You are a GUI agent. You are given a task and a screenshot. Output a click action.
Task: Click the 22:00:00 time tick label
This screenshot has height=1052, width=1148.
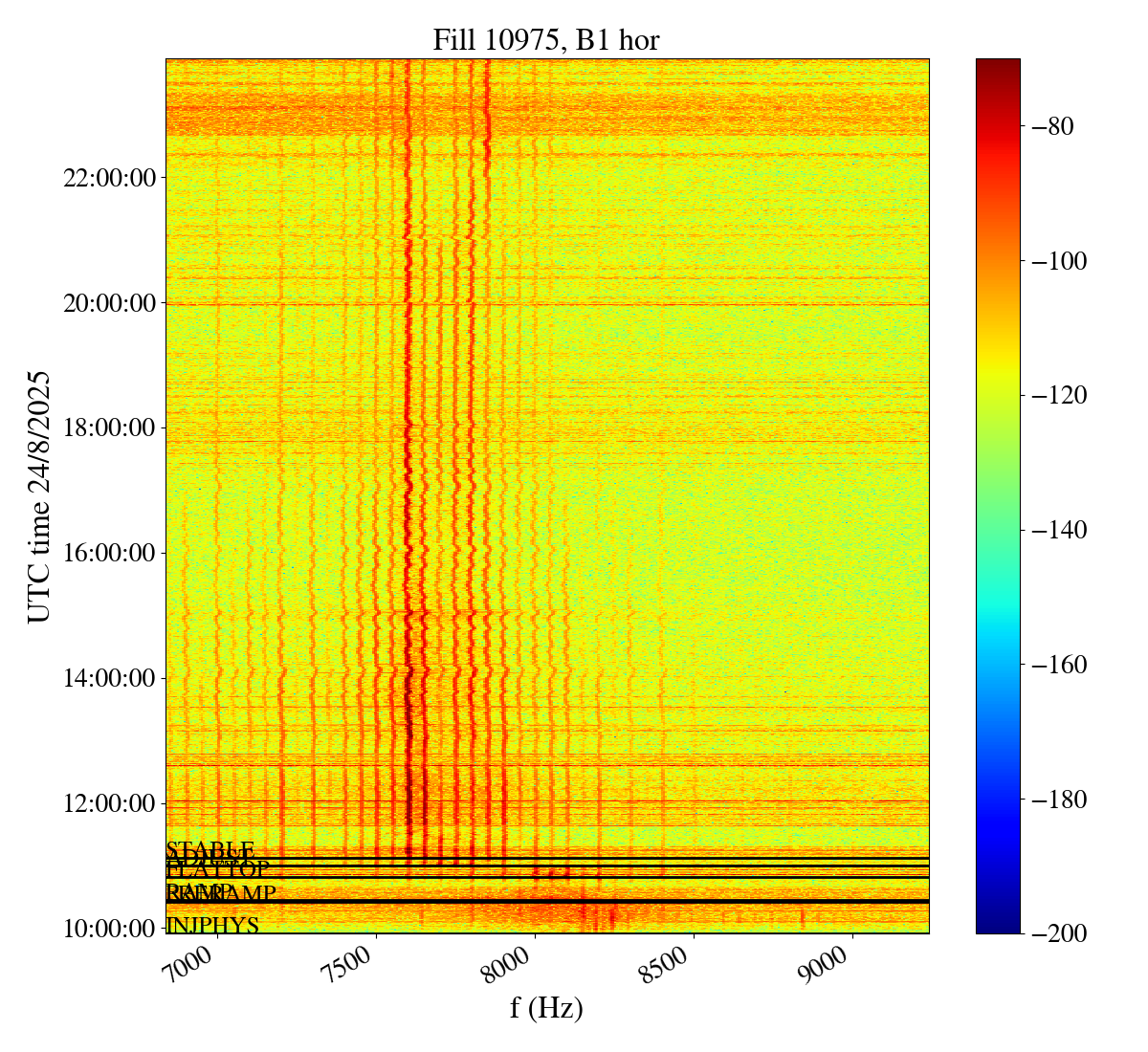pyautogui.click(x=108, y=178)
